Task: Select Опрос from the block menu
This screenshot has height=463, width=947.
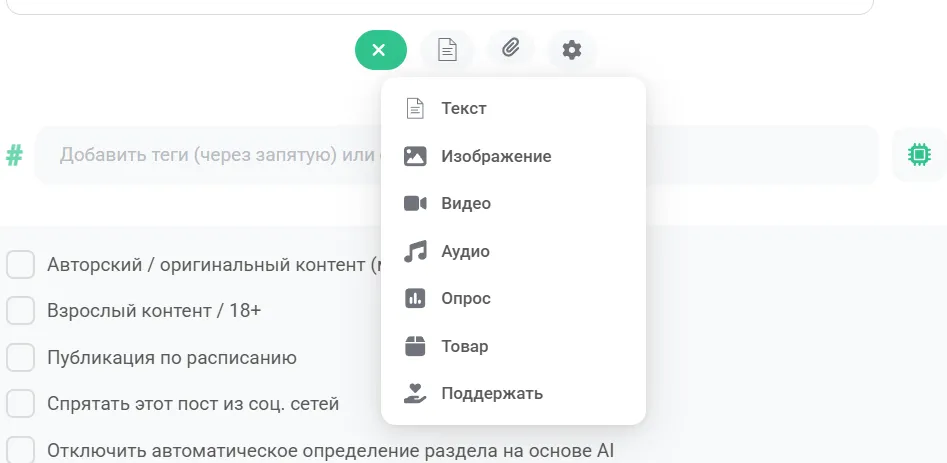Action: point(513,298)
